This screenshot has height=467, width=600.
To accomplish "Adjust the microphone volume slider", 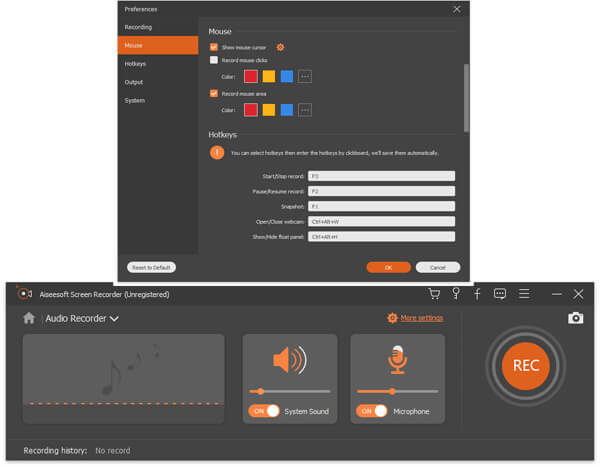I will coord(397,391).
